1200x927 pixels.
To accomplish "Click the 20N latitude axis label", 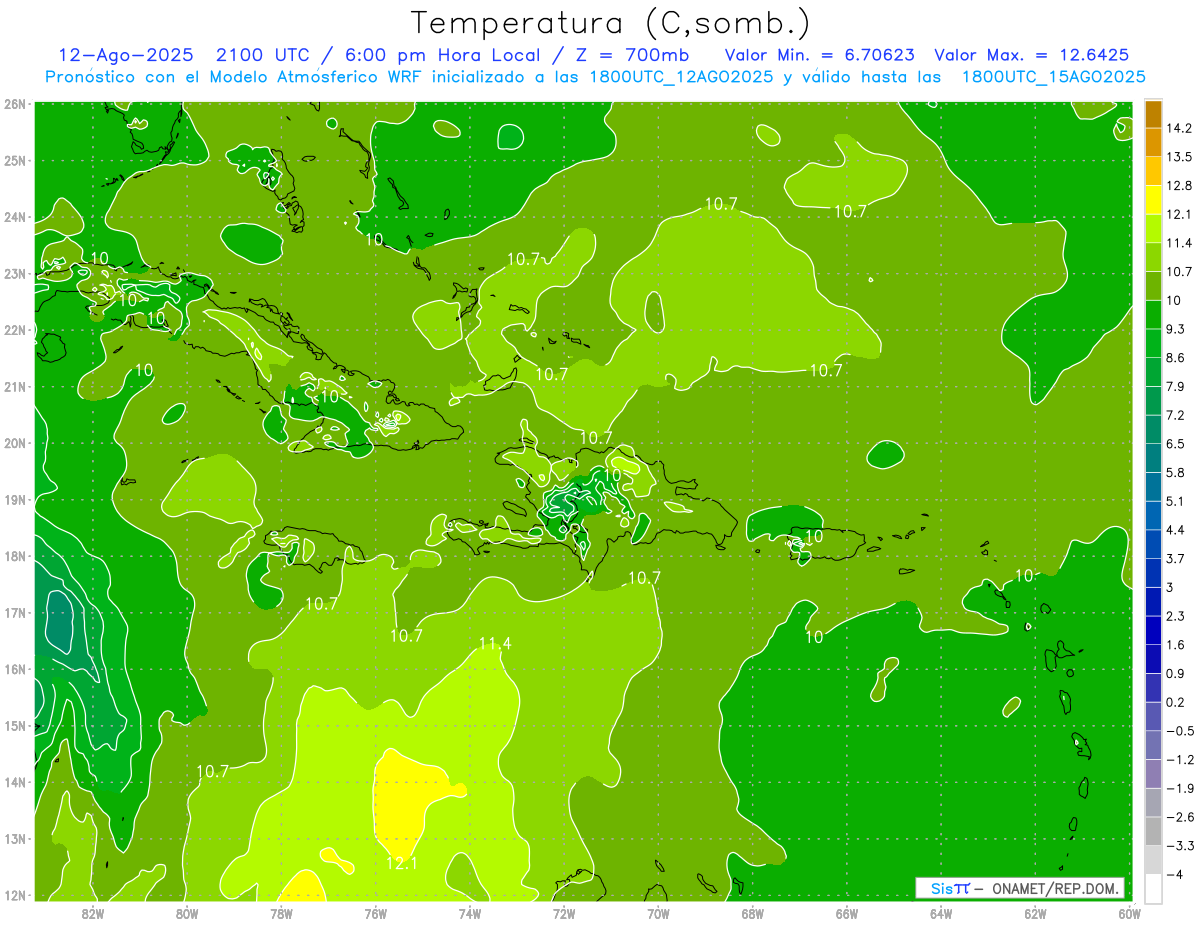I will point(15,443).
